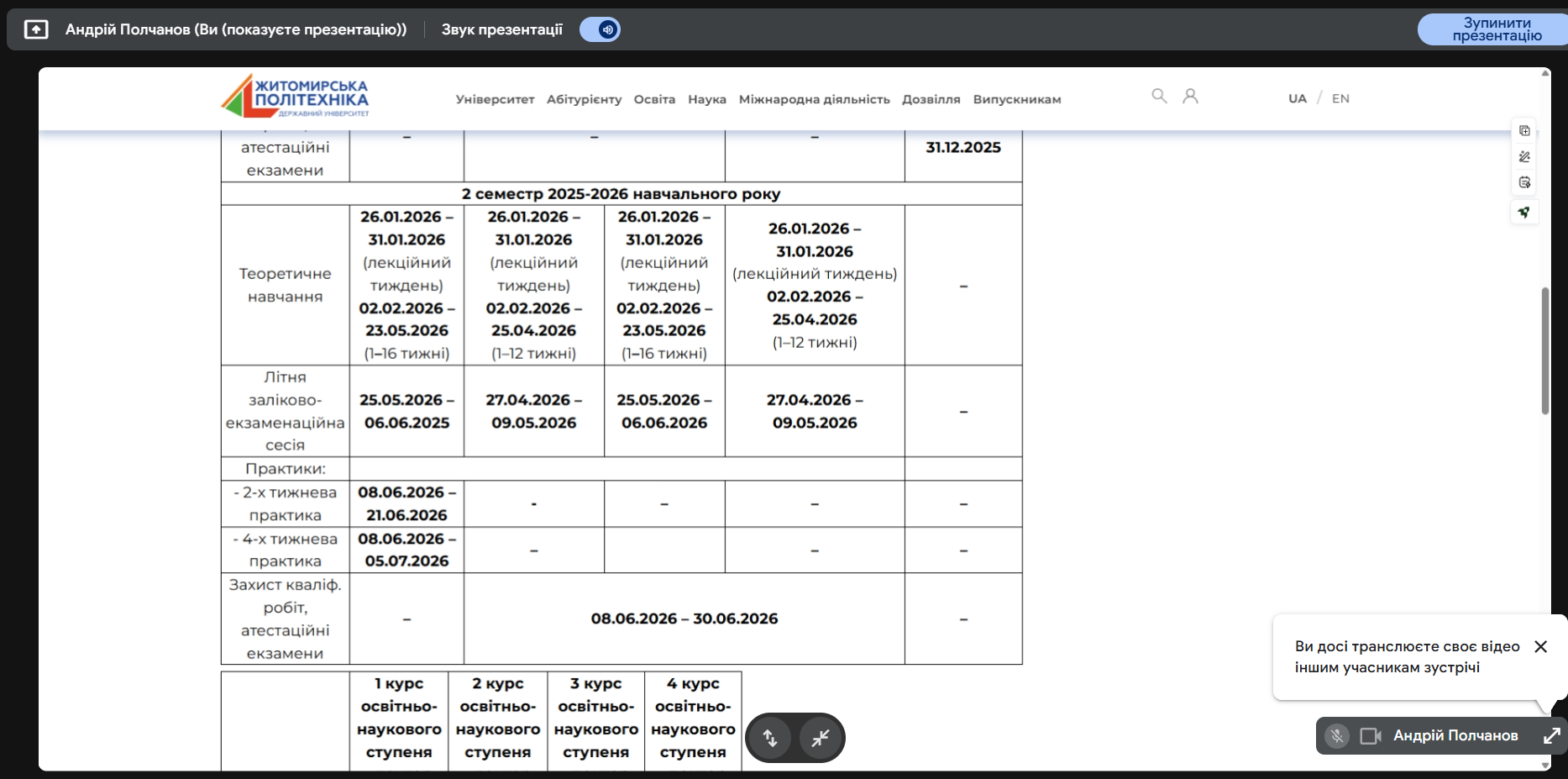Toggle the muted microphone in self-view
This screenshot has height=779, width=1568.
click(1336, 736)
